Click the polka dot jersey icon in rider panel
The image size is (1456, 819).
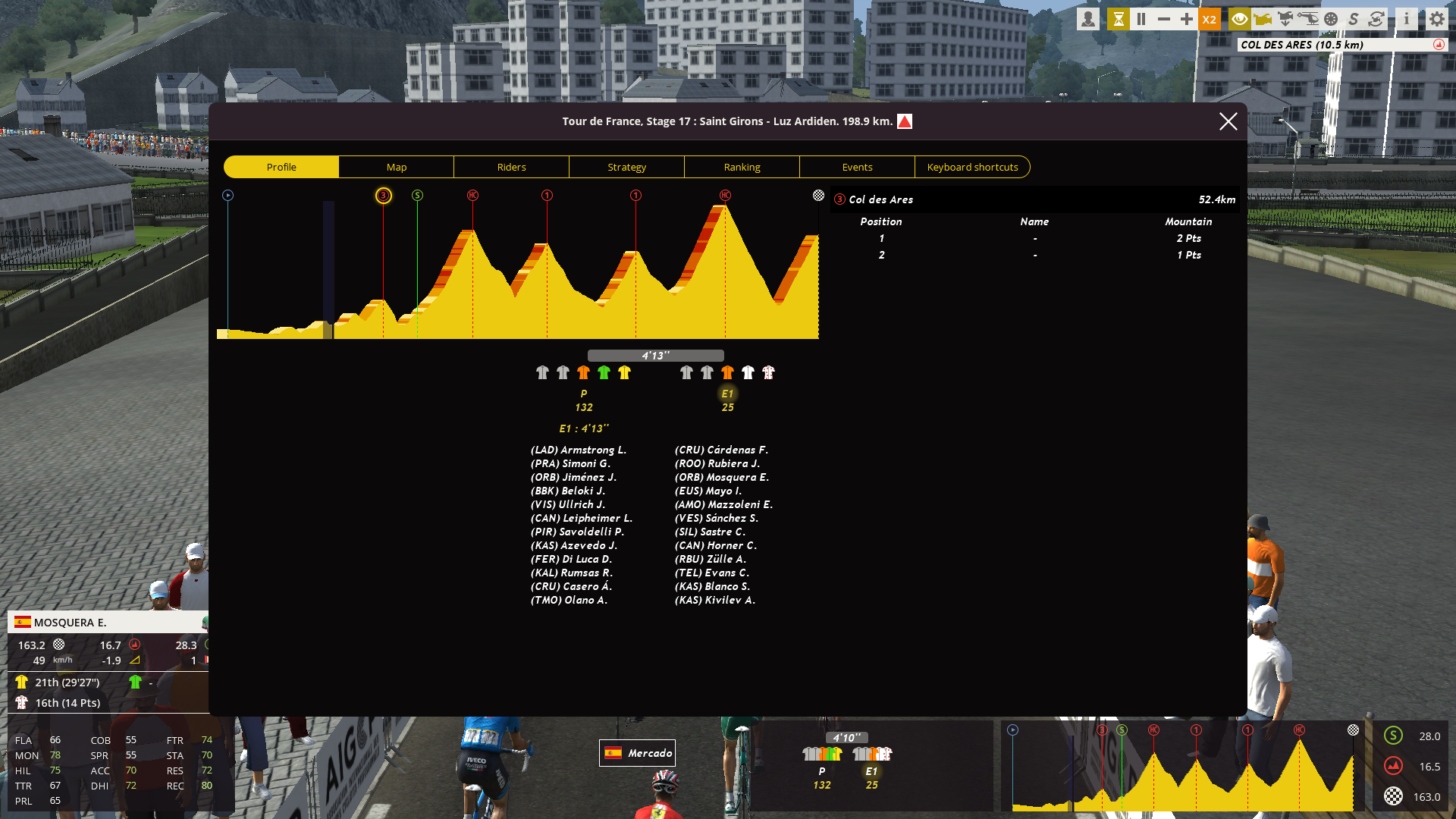click(x=21, y=703)
